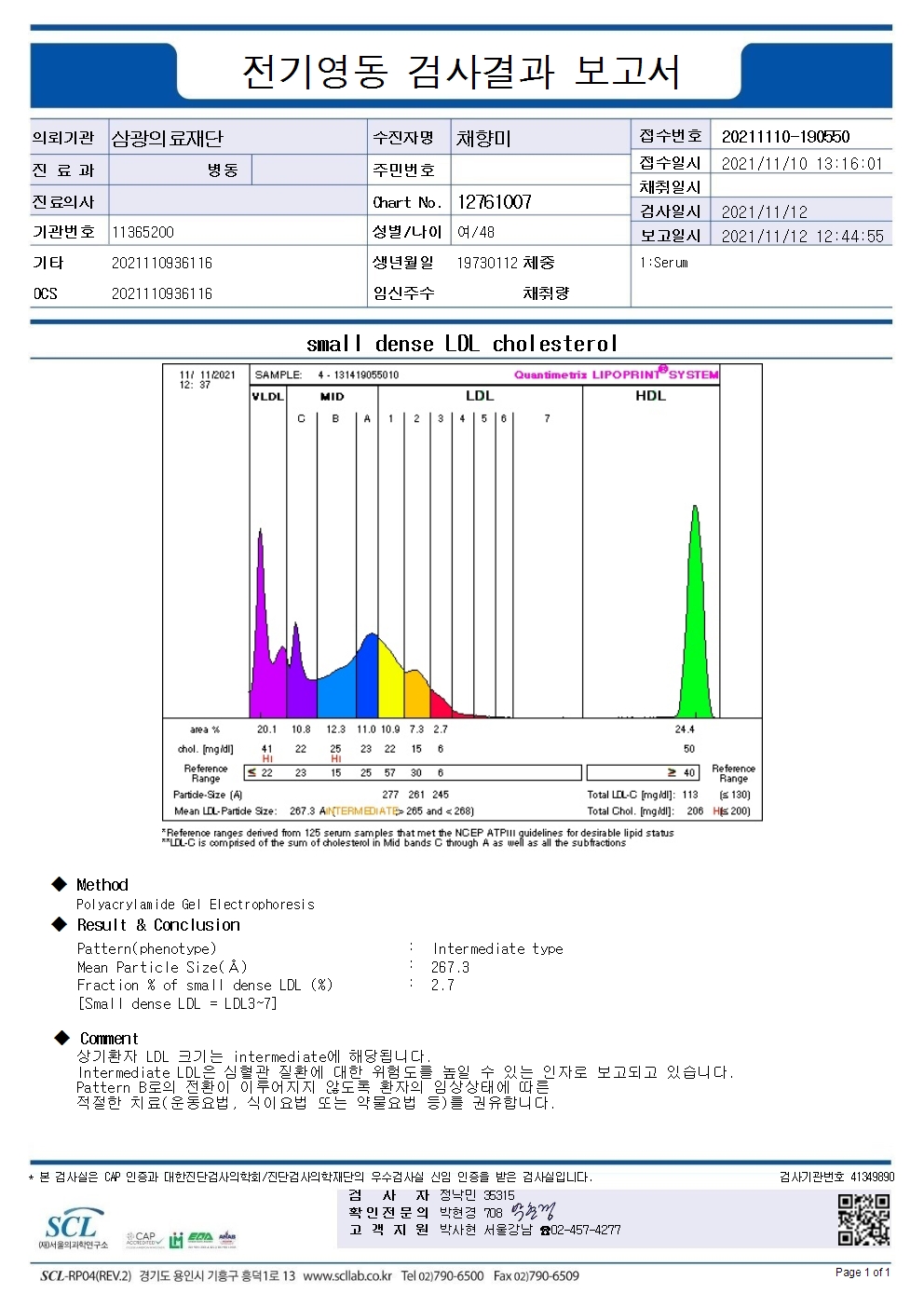Click the handwritten signature beside 박현경 708
The image size is (924, 1307).
click(532, 1212)
